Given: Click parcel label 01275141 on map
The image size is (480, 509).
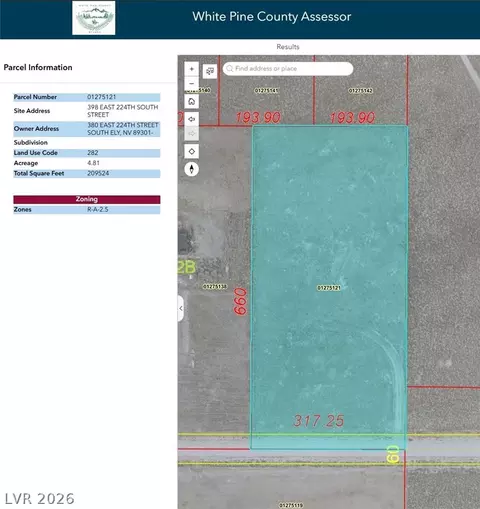Looking at the screenshot, I should click(267, 91).
